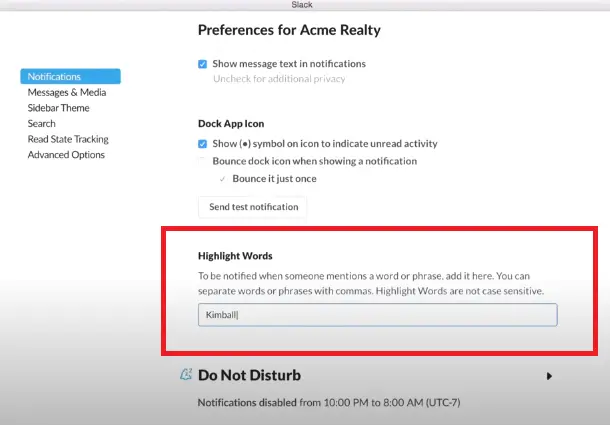The height and width of the screenshot is (425, 610).
Task: Enable Bounce dock icon when showing notification
Action: click(202, 161)
